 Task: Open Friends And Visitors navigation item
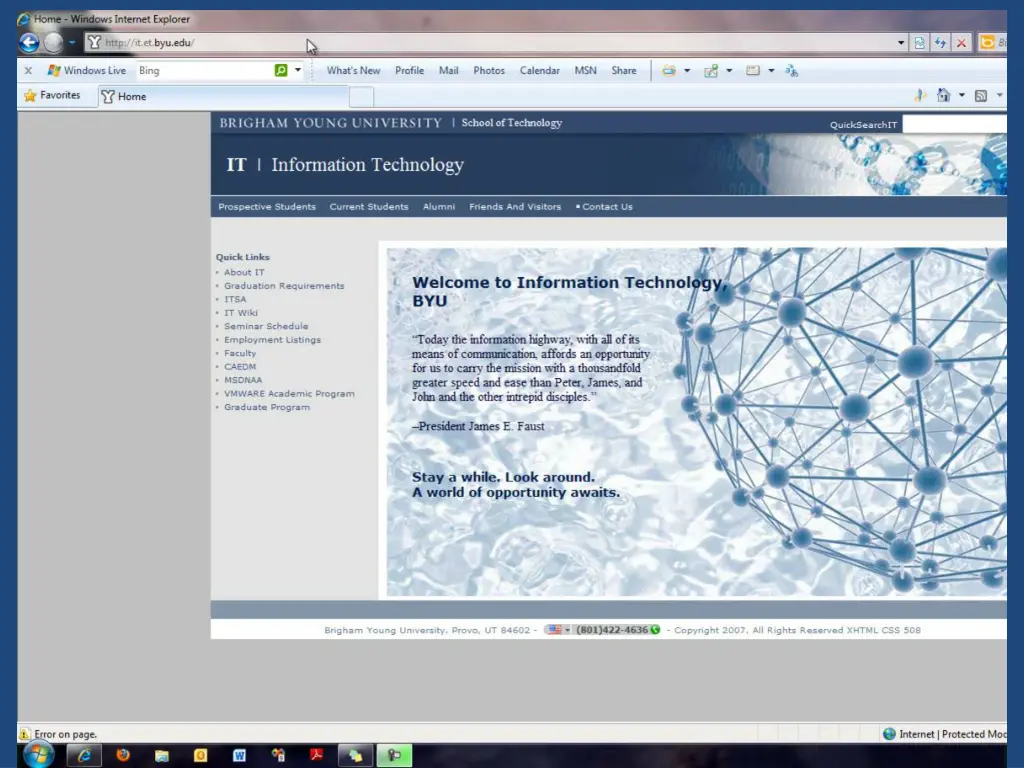(x=515, y=206)
